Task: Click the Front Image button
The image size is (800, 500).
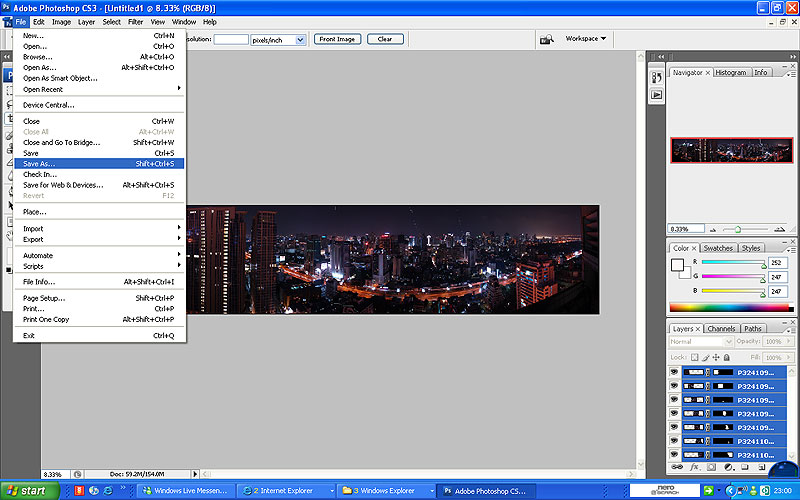Action: pyautogui.click(x=337, y=39)
